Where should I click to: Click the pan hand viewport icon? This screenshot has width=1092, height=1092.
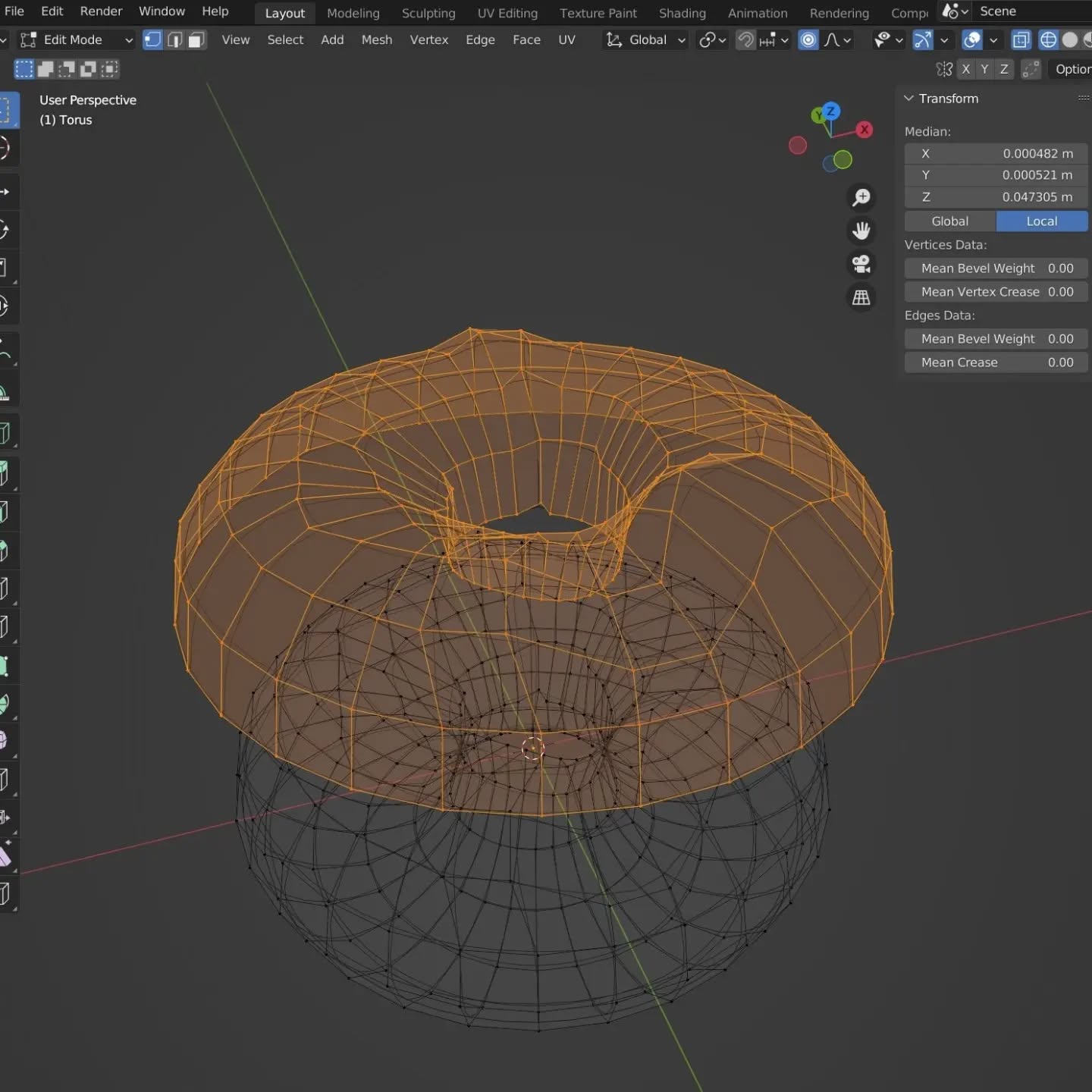tap(861, 231)
